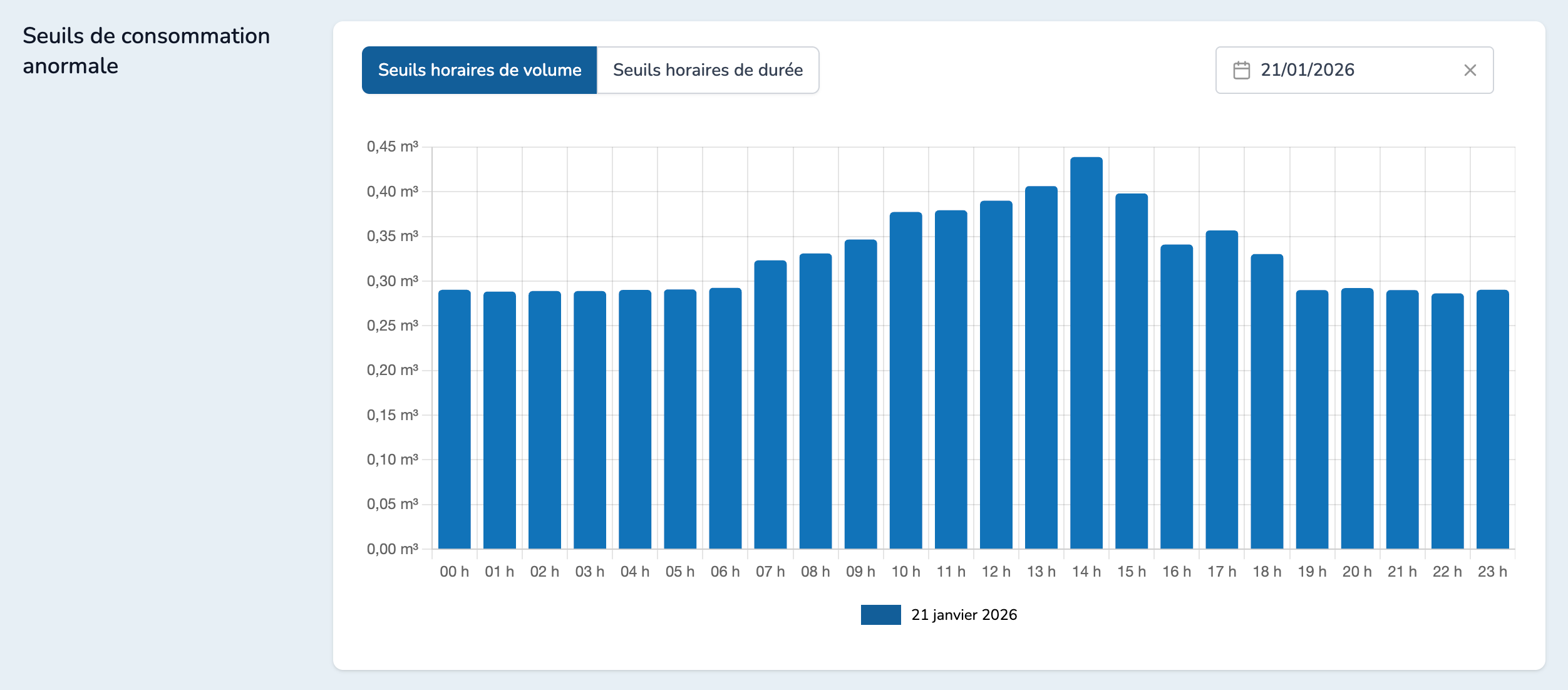Click the calendar icon in date field

pos(1241,70)
